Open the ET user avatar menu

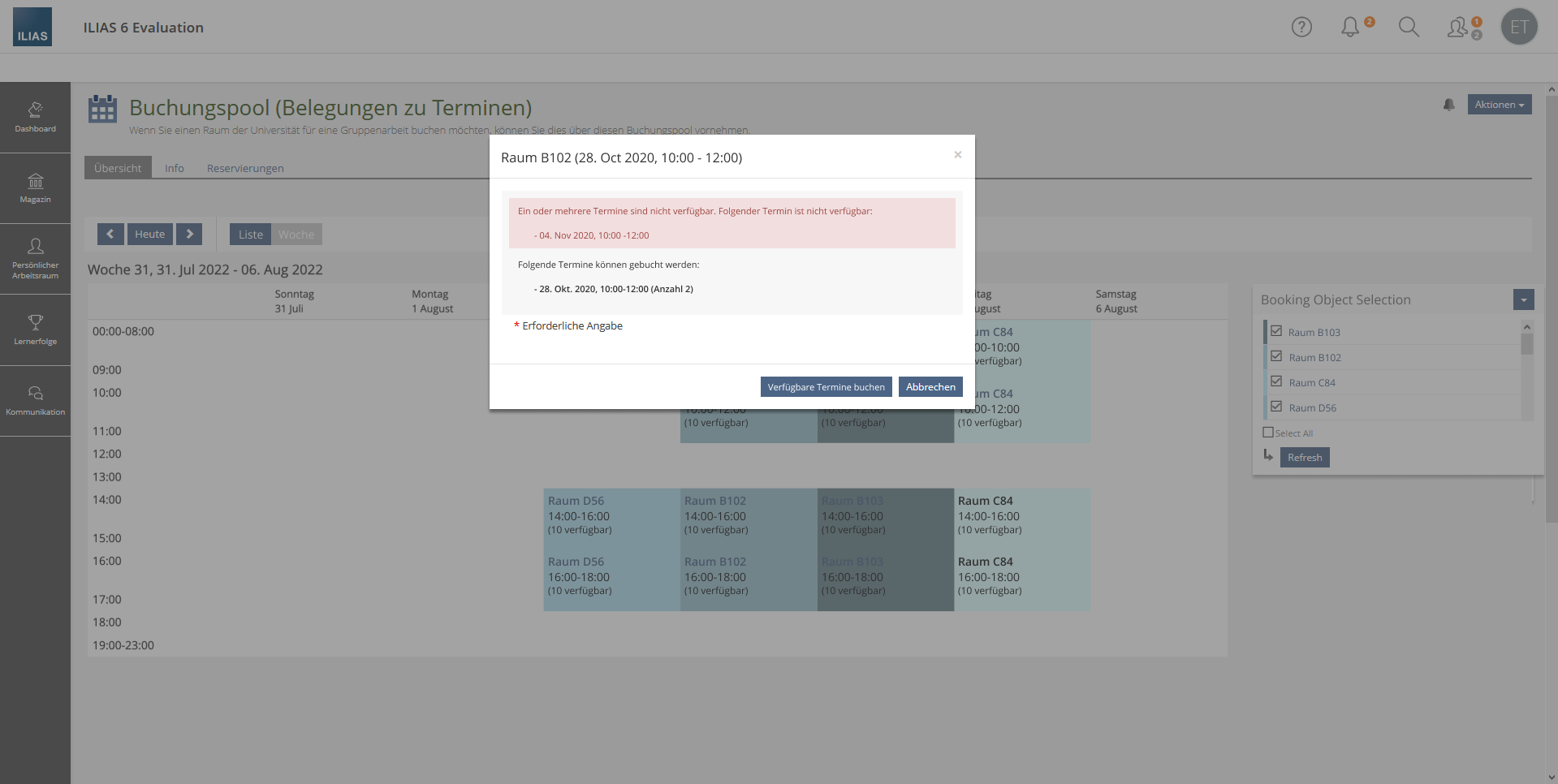(x=1519, y=27)
